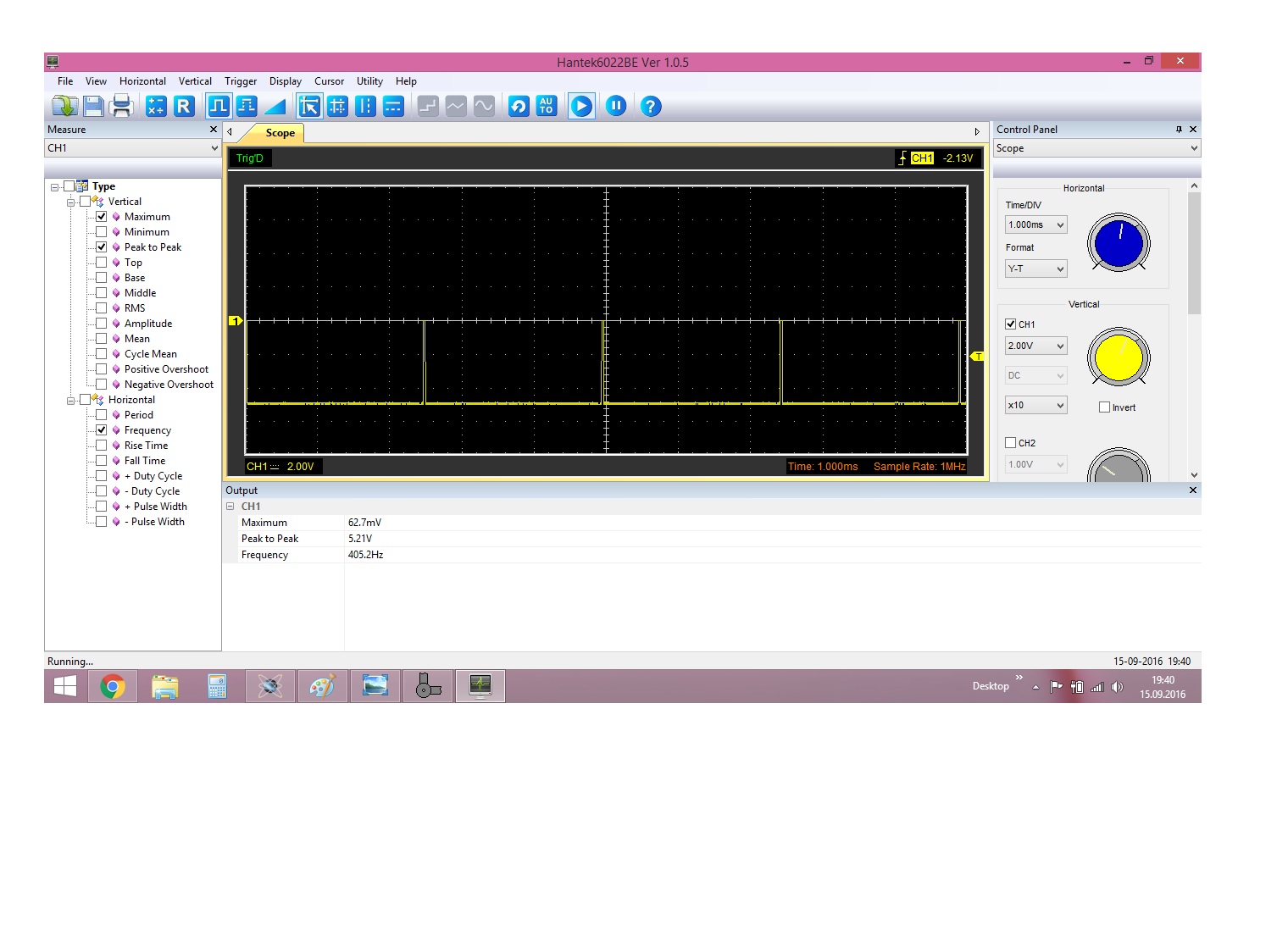Open the Math calculator toolbar icon

pos(156,106)
